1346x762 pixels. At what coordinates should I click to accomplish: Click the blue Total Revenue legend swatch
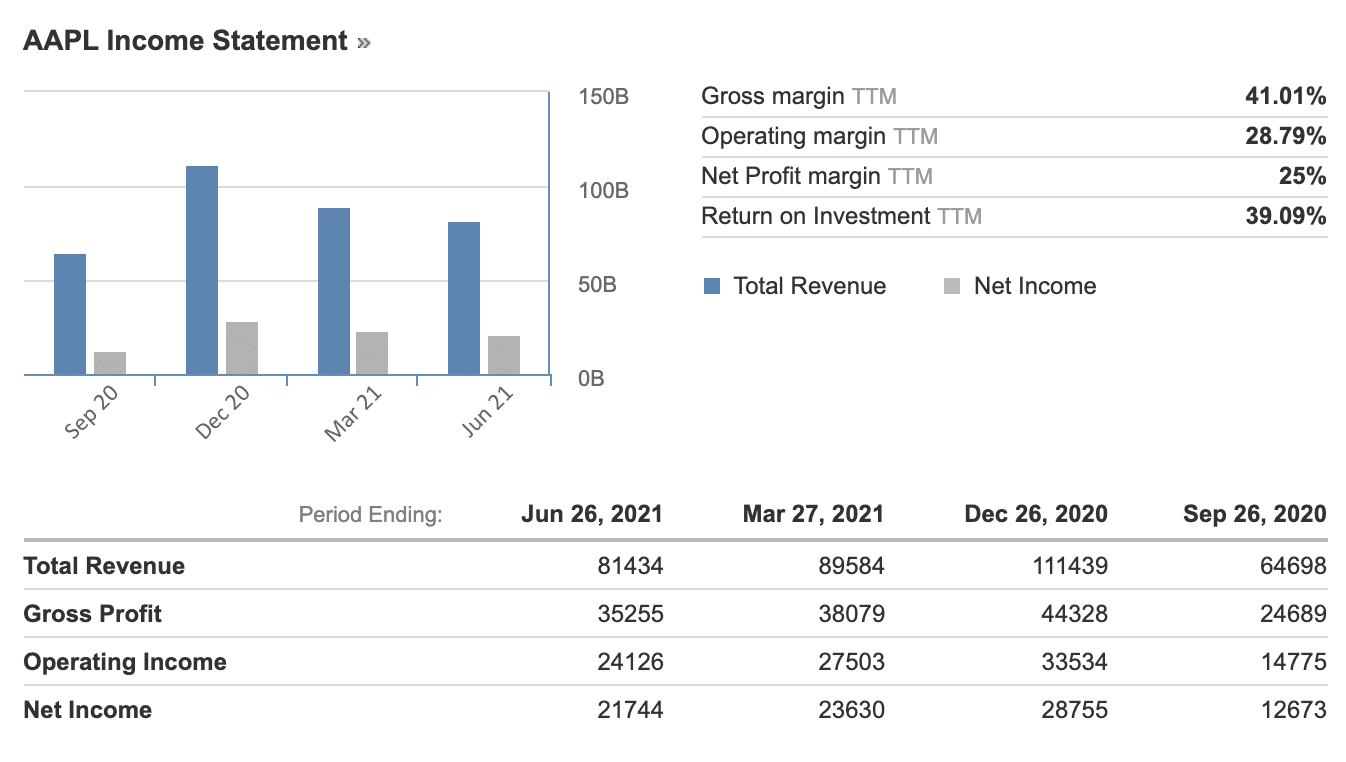712,286
